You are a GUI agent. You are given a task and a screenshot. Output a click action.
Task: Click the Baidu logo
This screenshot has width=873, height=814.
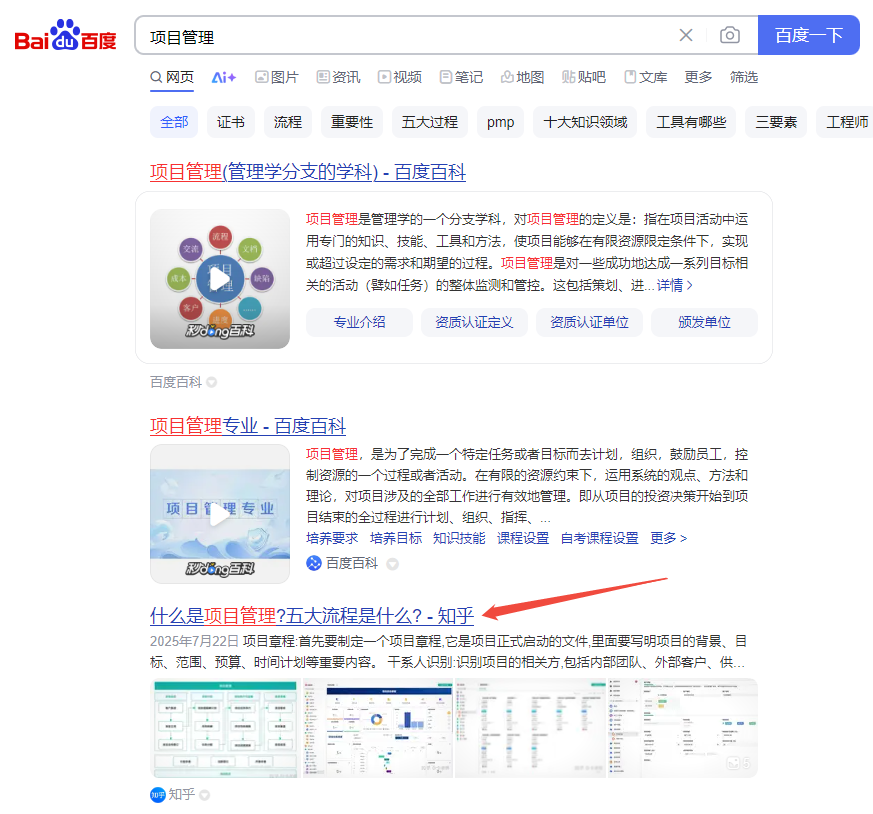point(65,36)
